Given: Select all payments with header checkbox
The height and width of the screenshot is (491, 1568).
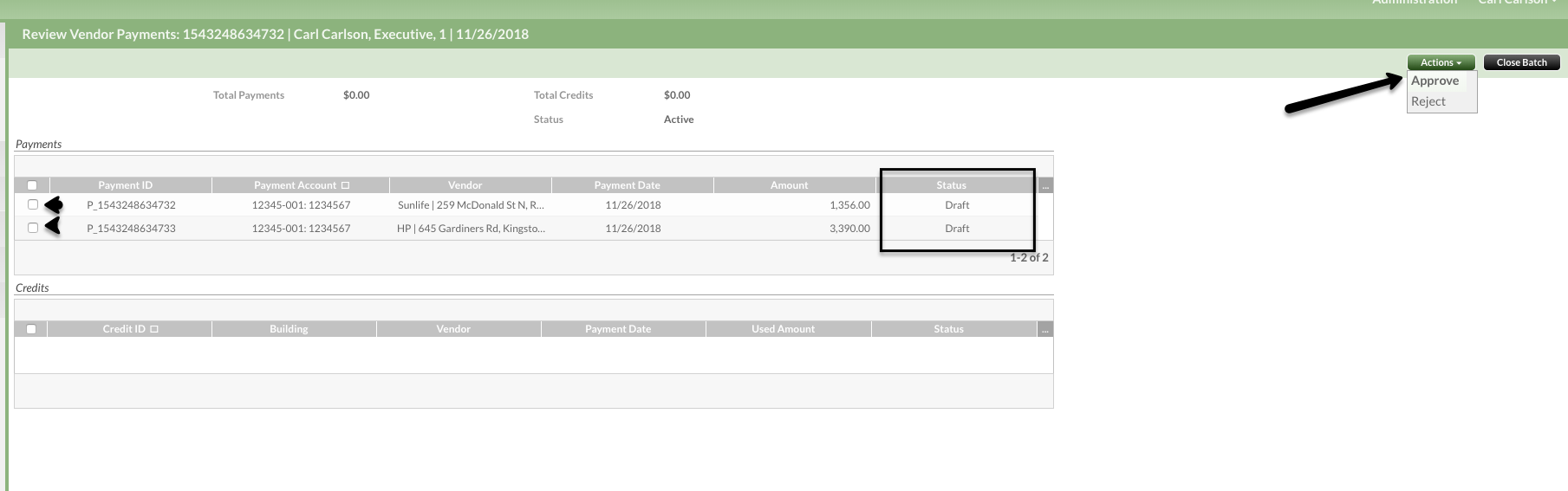Looking at the screenshot, I should point(32,185).
